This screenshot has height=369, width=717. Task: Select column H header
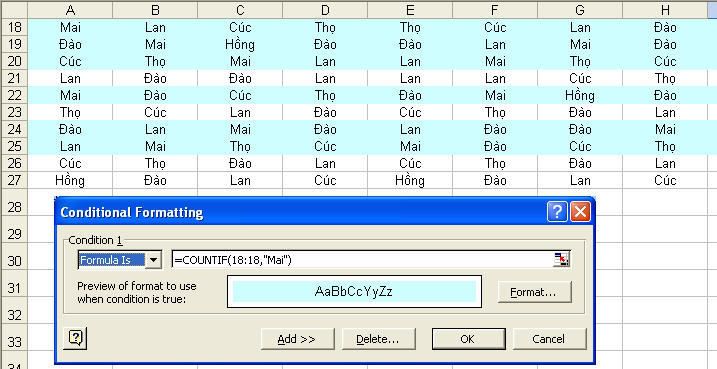tap(665, 10)
